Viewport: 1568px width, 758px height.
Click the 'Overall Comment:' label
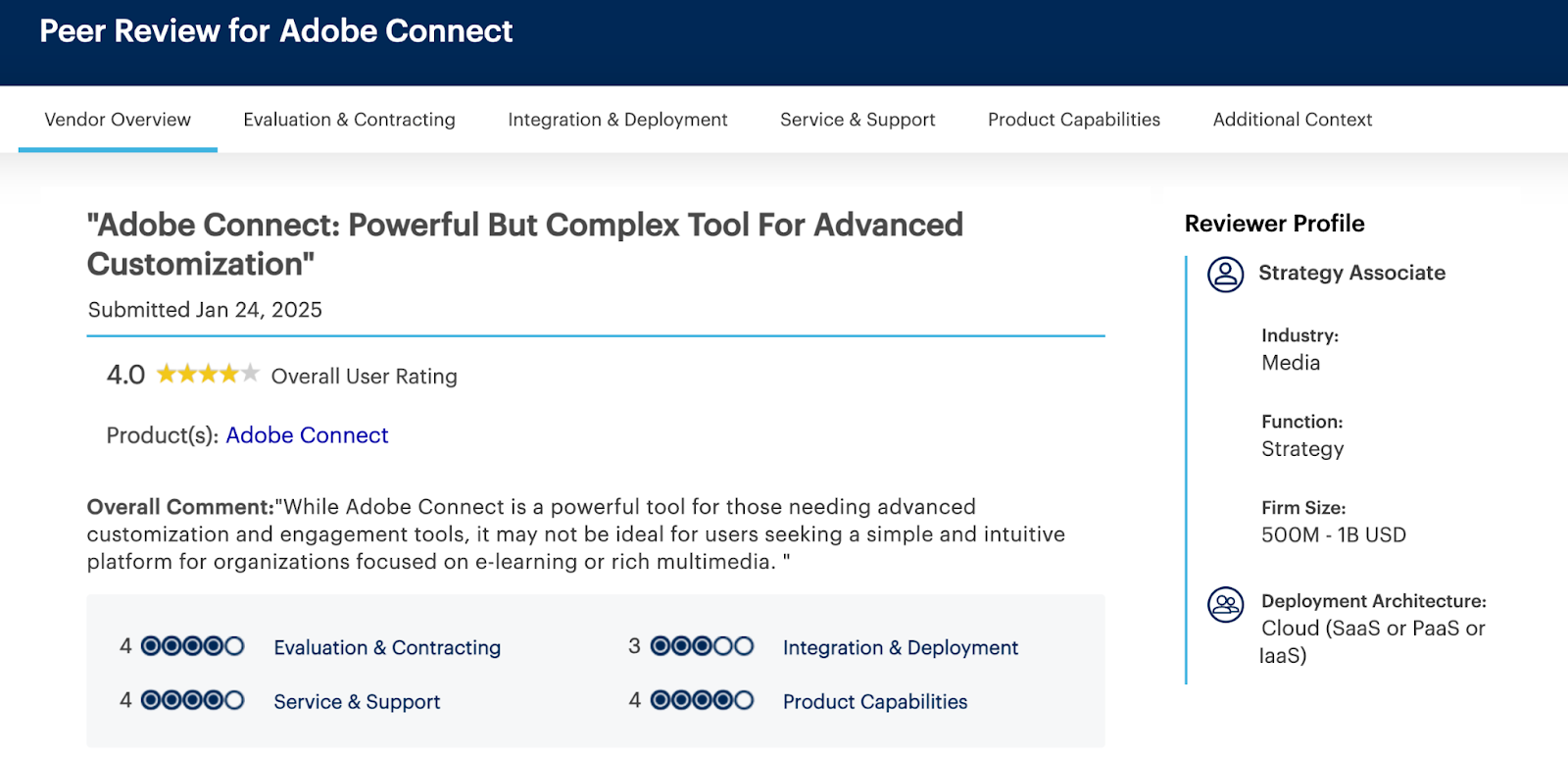(x=180, y=507)
